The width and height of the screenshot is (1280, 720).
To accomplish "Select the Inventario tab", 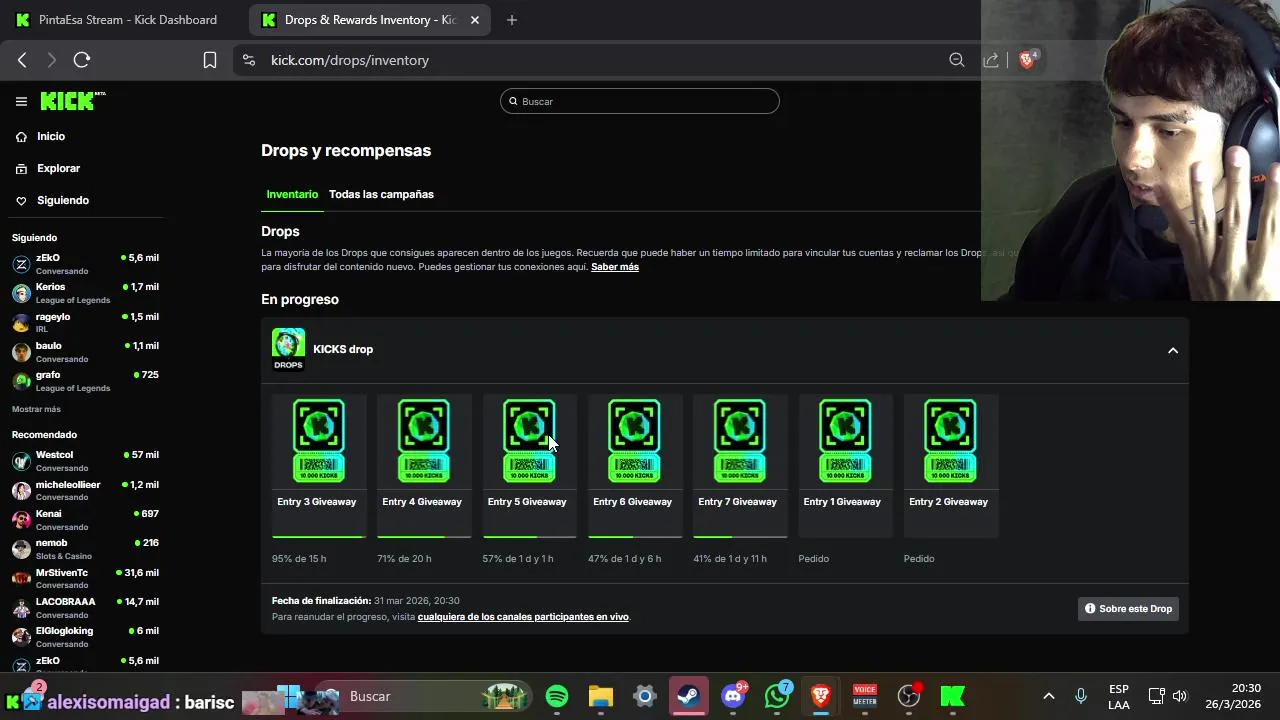I will [292, 194].
